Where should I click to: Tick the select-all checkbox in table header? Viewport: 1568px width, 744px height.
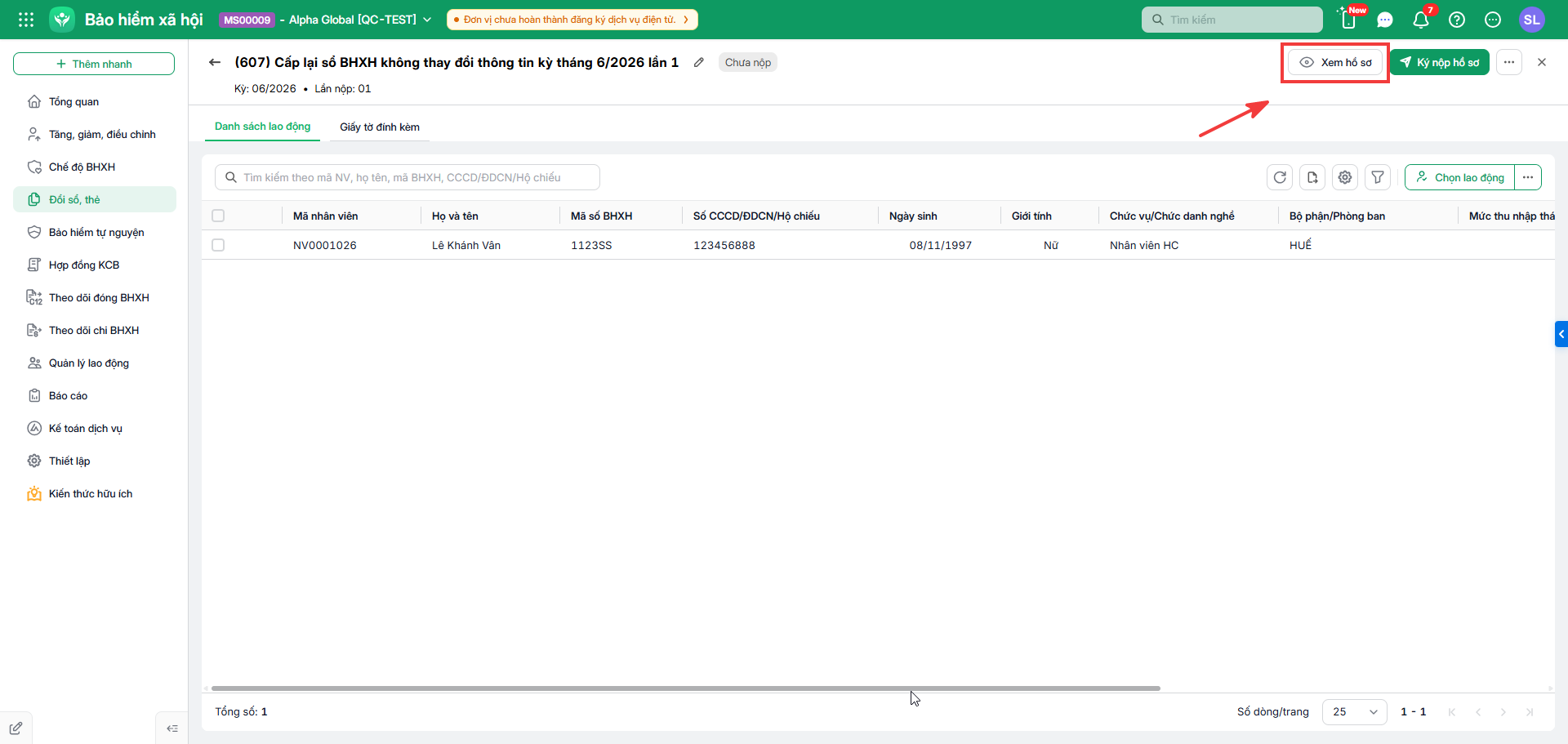pyautogui.click(x=218, y=216)
